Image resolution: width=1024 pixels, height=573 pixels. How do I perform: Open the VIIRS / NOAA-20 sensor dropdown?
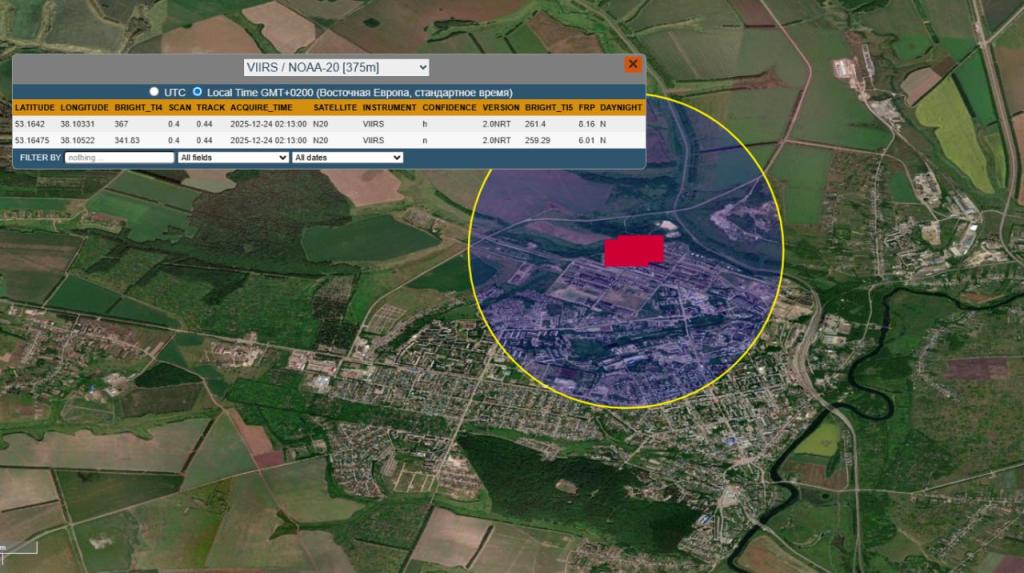pyautogui.click(x=336, y=67)
